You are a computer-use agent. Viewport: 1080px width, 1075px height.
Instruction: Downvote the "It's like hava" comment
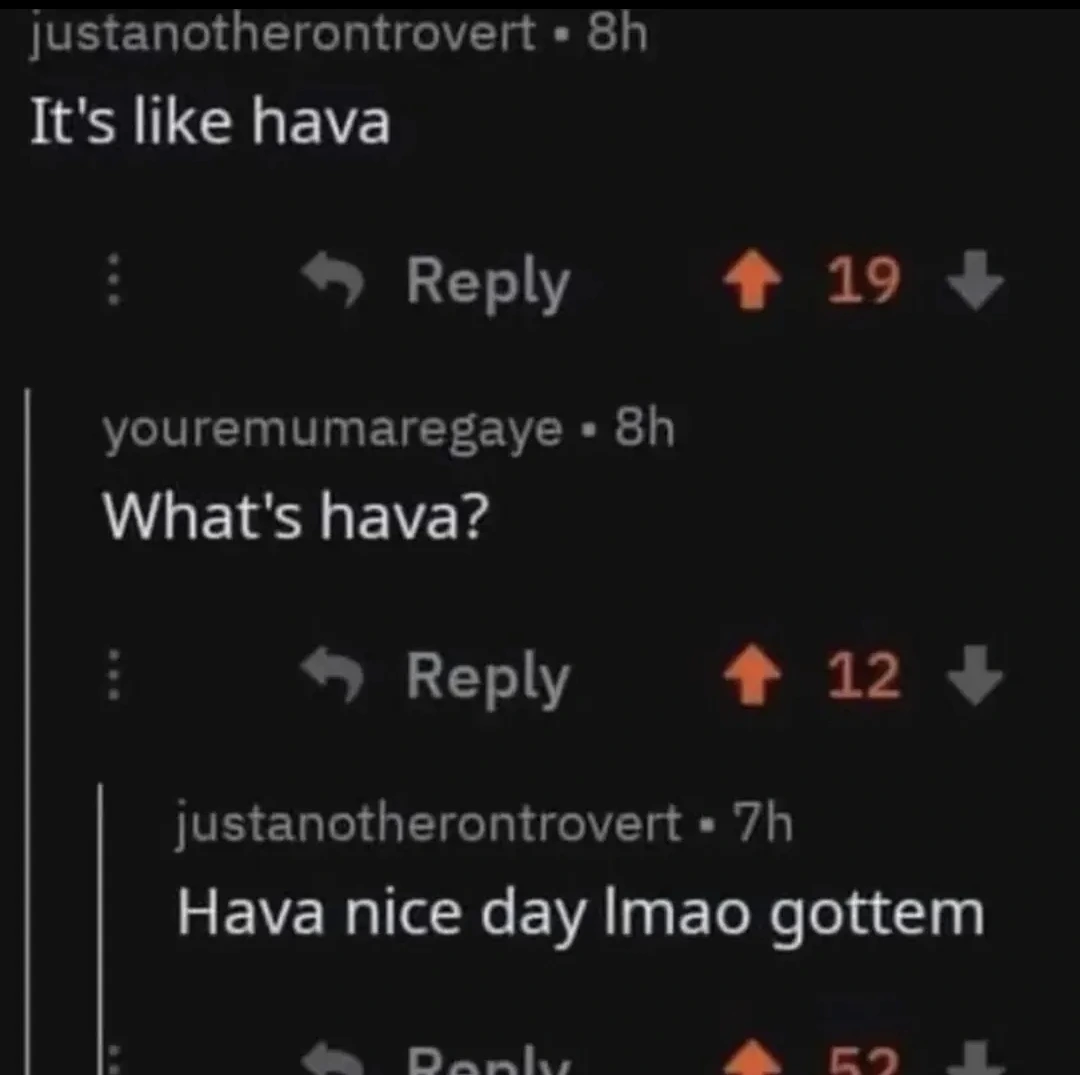click(975, 280)
